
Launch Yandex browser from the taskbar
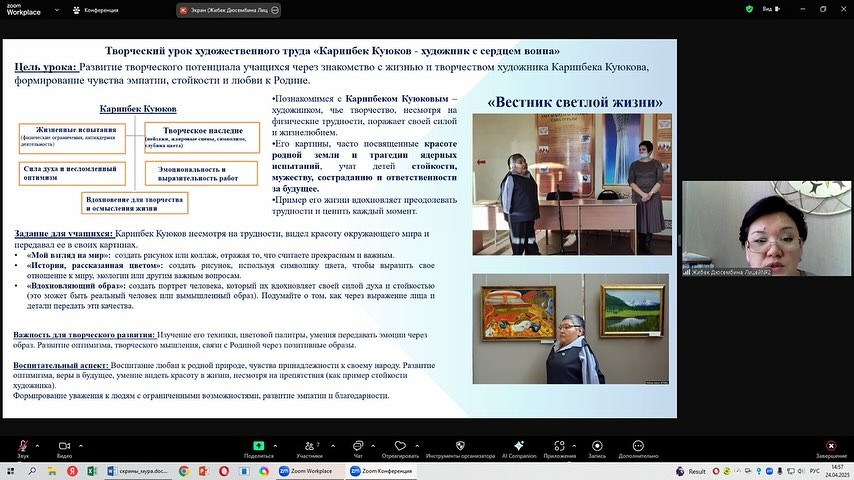[x=72, y=471]
